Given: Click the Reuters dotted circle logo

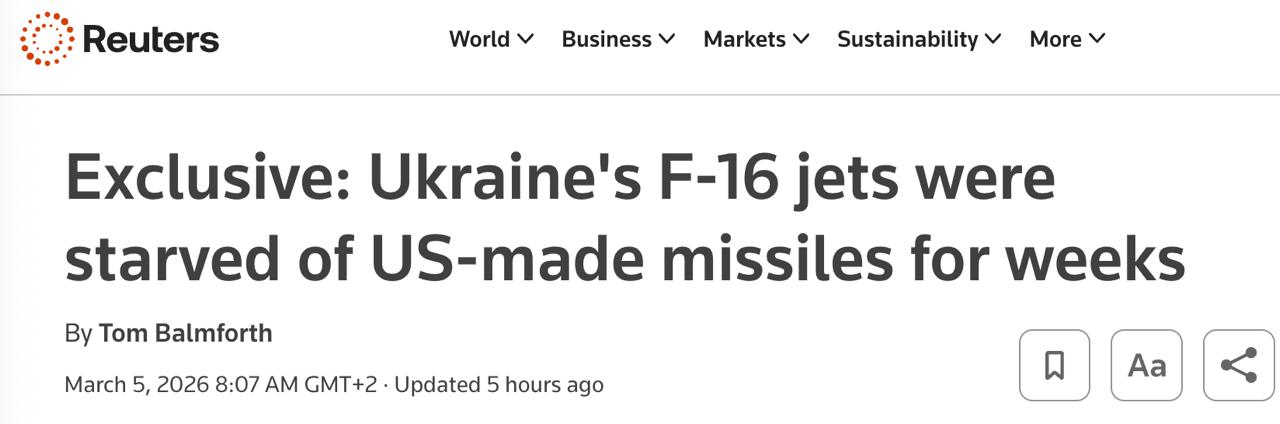Looking at the screenshot, I should pos(46,39).
